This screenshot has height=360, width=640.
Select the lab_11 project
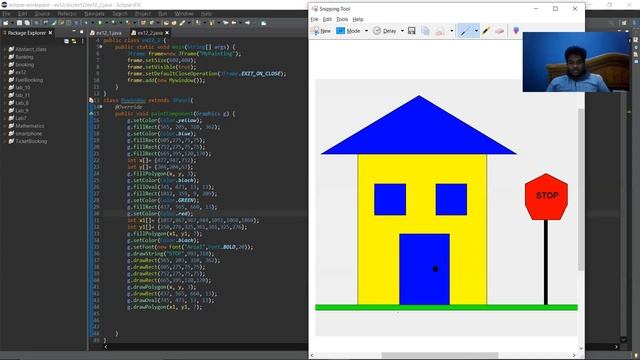22,95
